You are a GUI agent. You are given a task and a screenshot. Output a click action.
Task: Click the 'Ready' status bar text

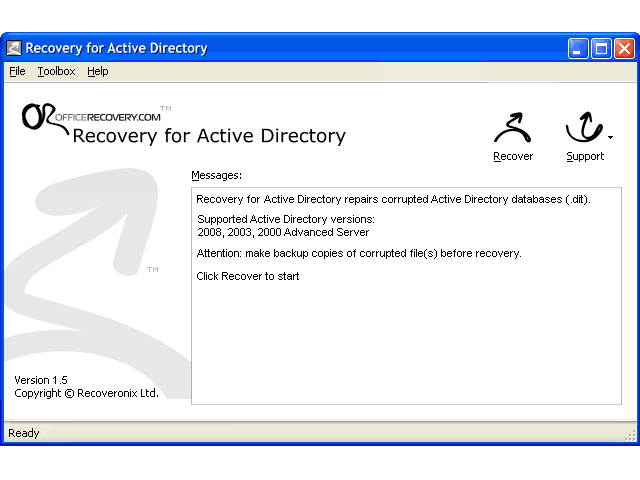coord(24,433)
